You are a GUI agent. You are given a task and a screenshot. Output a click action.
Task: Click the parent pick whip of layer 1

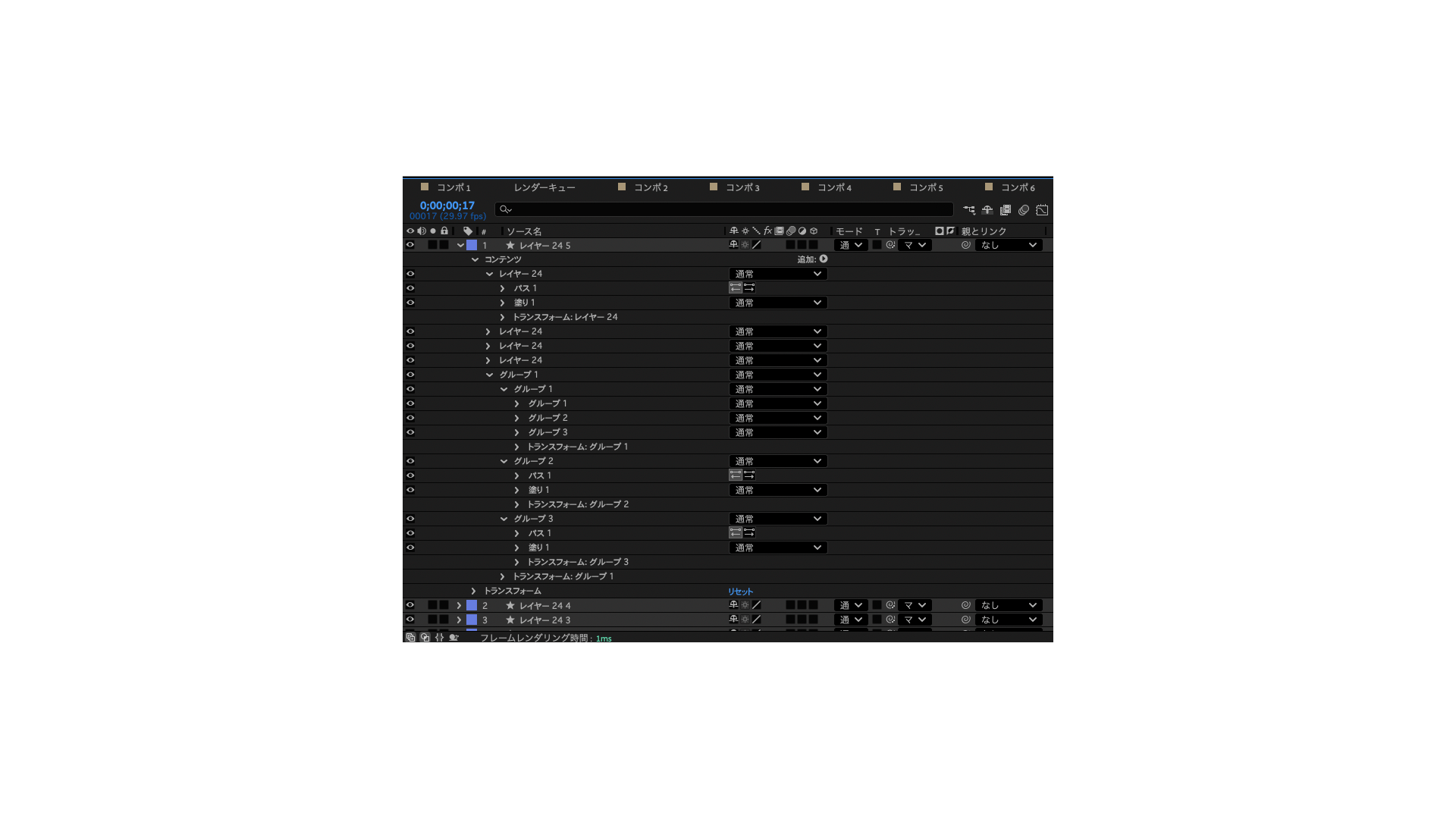point(965,245)
